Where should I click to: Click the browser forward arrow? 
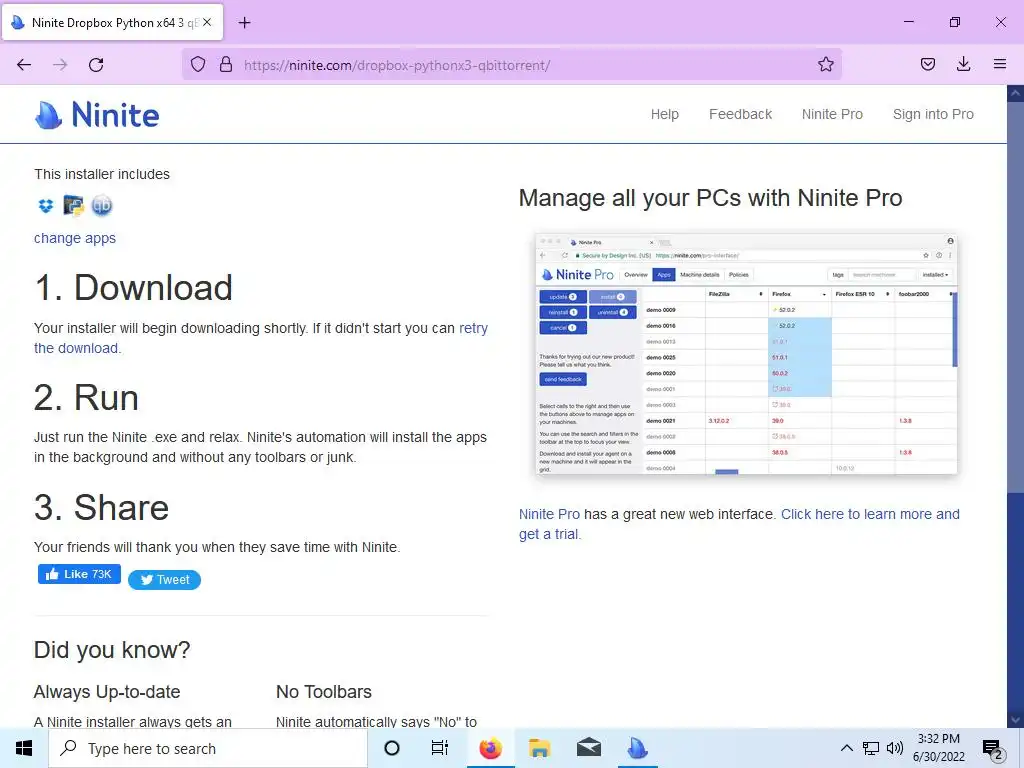tap(60, 65)
